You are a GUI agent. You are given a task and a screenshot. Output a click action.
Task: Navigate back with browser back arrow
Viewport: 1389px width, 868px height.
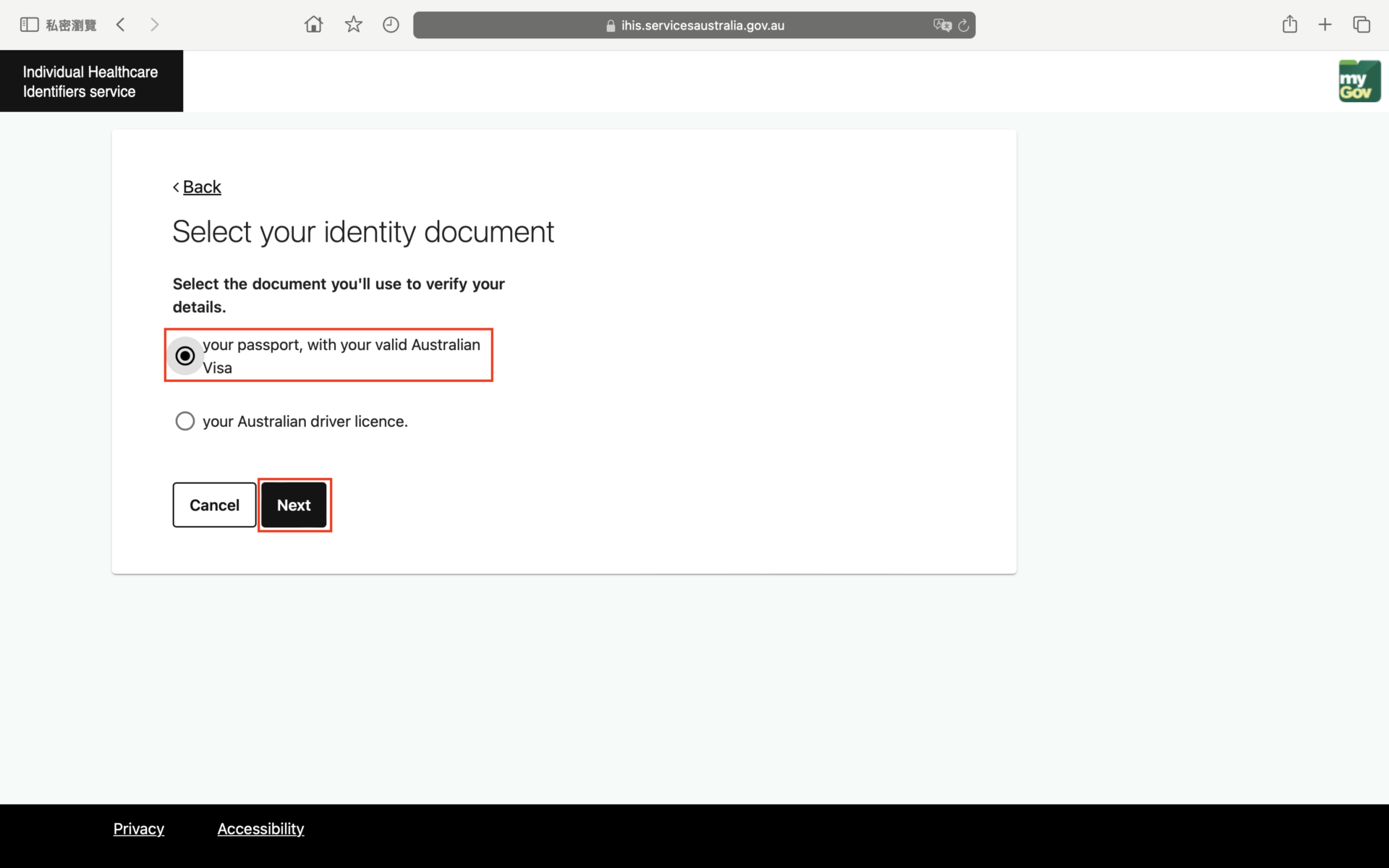pyautogui.click(x=121, y=25)
